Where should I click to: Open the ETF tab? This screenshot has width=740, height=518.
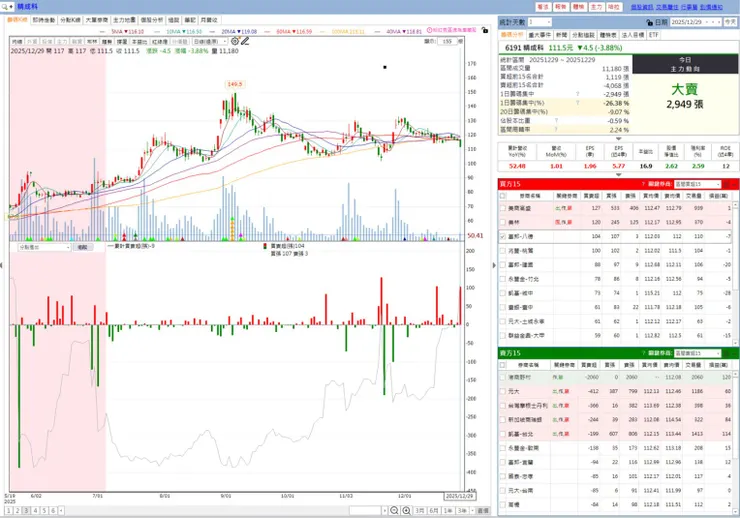pos(653,35)
